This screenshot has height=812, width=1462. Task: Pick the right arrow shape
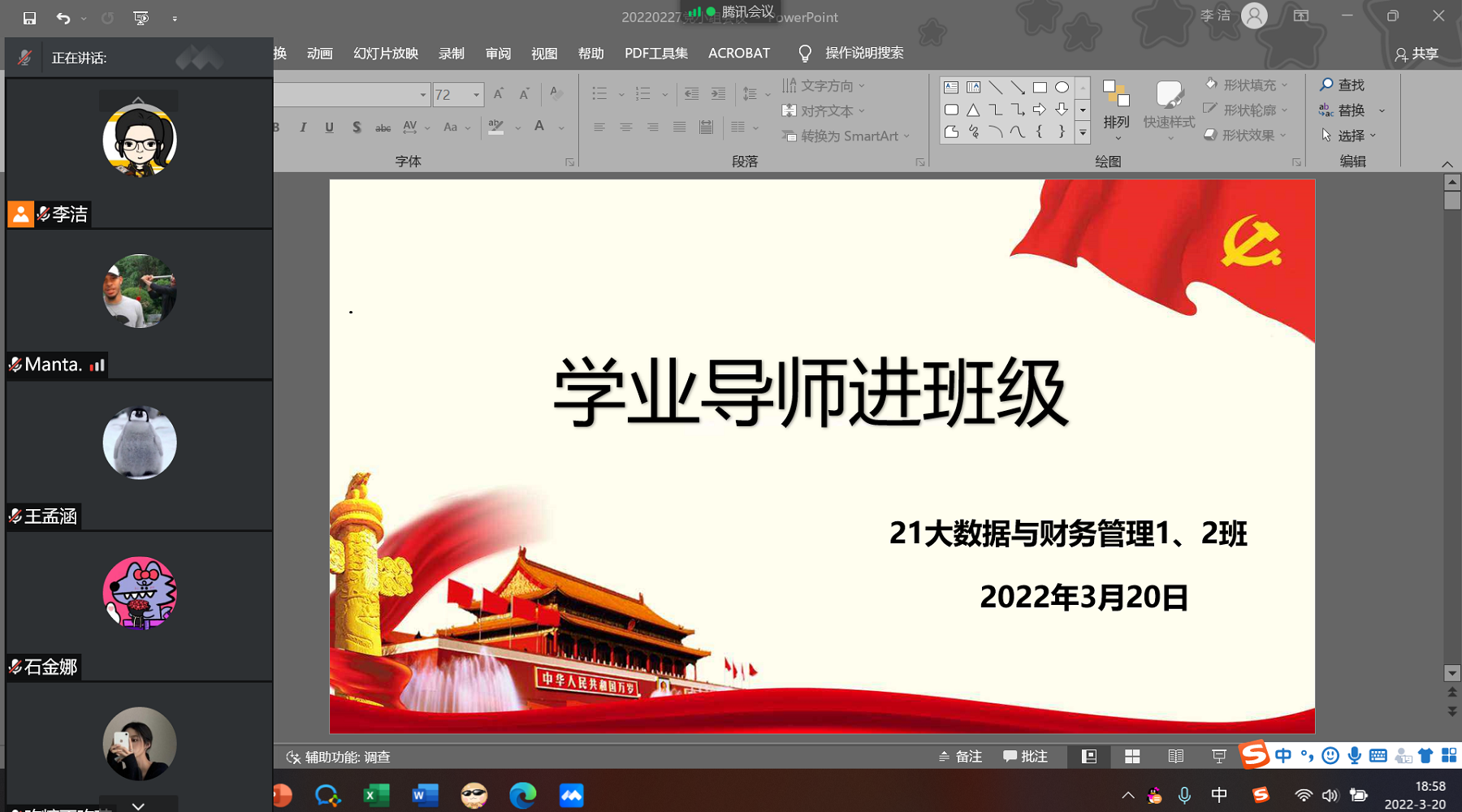pyautogui.click(x=1040, y=110)
